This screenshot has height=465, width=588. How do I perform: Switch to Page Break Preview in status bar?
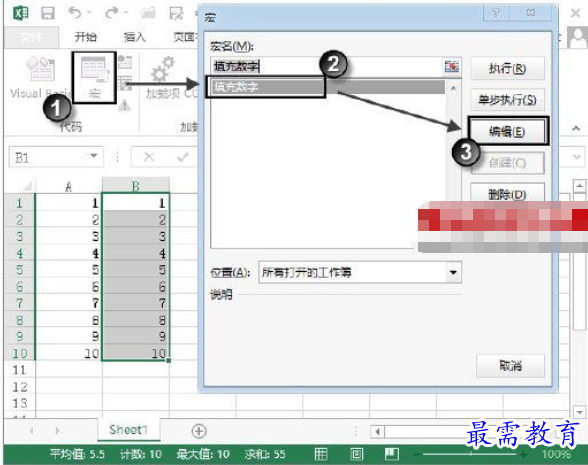pyautogui.click(x=392, y=454)
